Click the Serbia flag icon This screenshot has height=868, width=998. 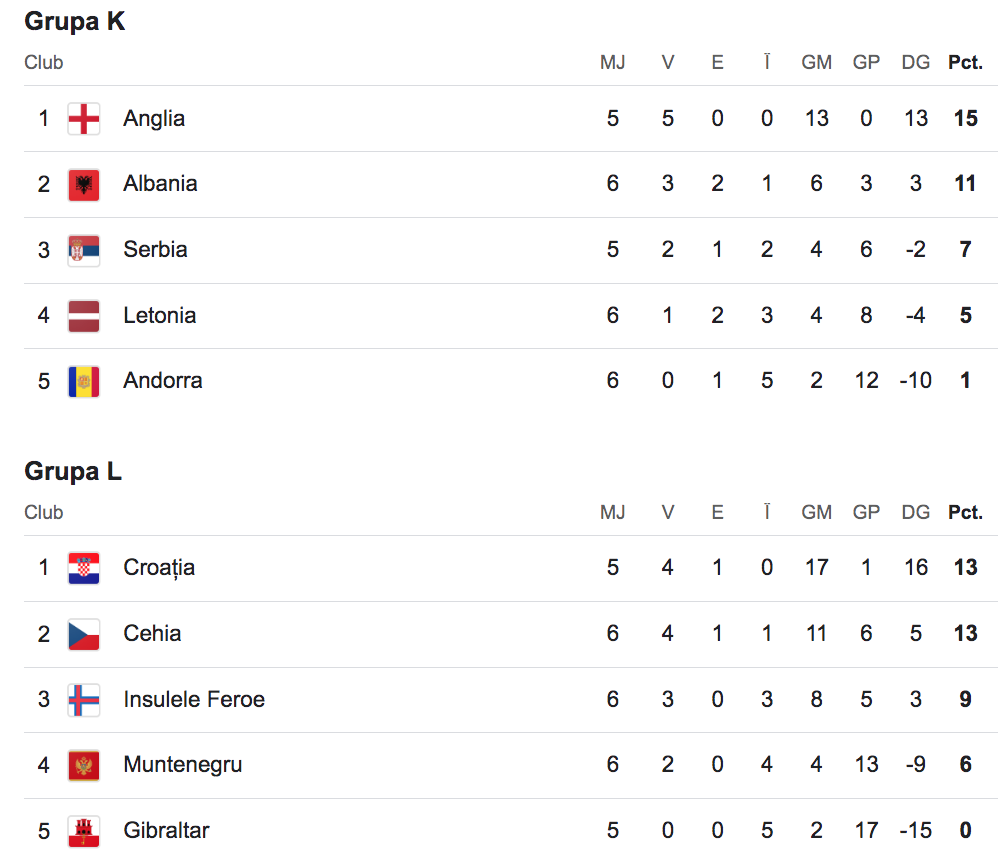click(84, 250)
